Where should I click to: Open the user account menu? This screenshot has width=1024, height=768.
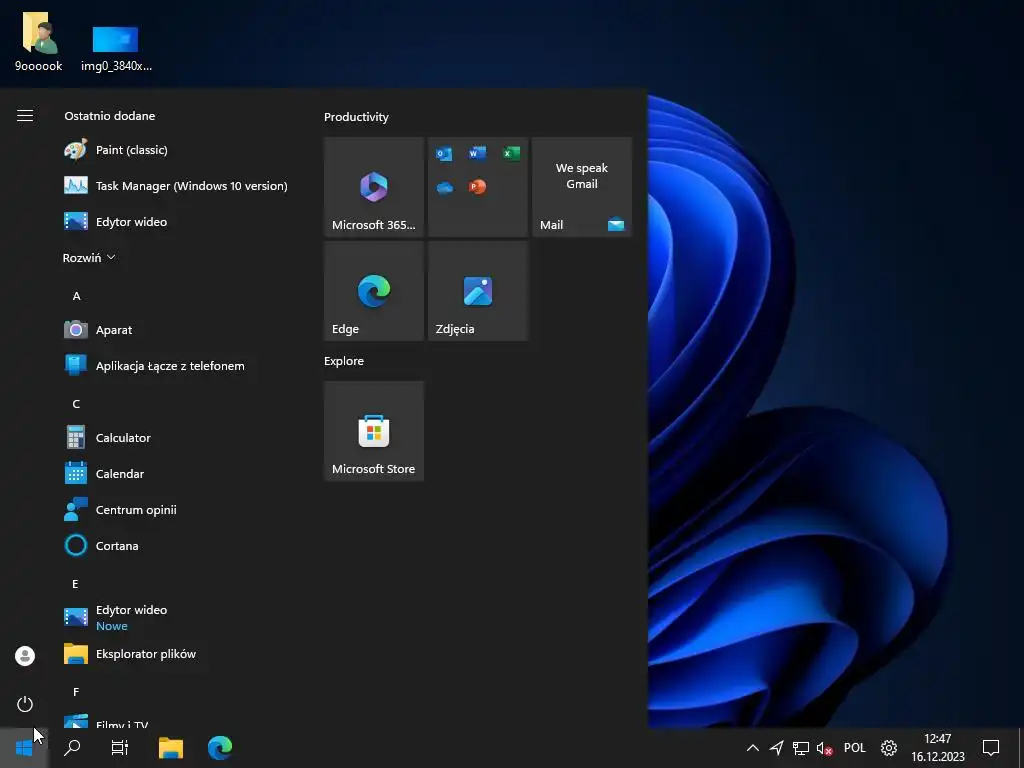[x=25, y=656]
